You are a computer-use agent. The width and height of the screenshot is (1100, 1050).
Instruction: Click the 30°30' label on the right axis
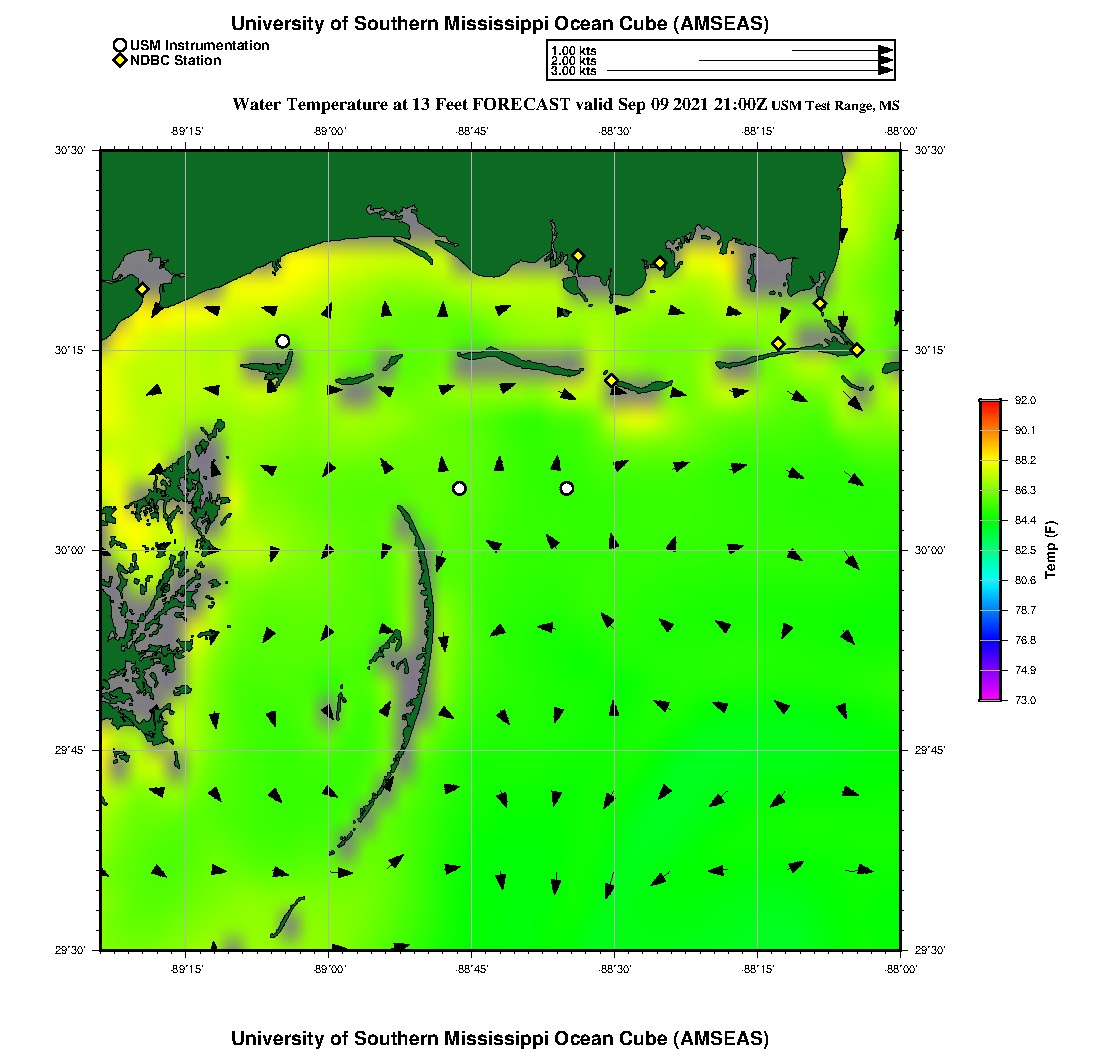pos(930,150)
